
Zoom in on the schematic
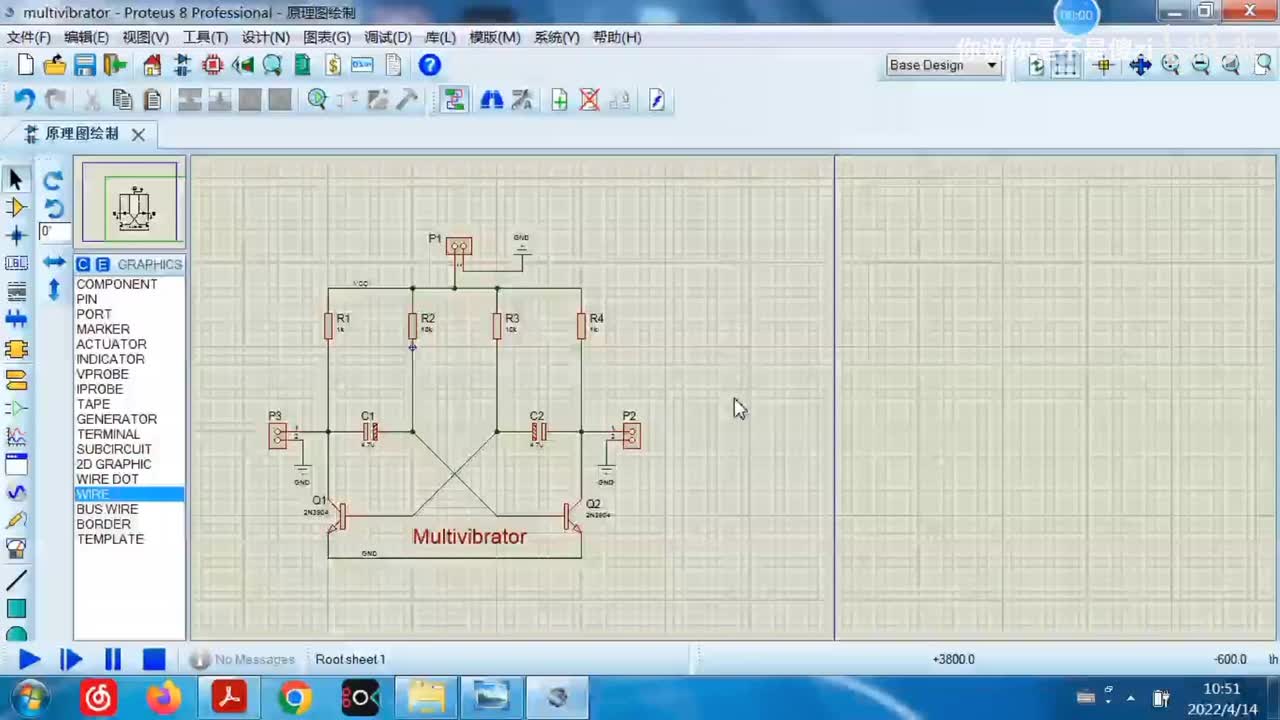click(1170, 65)
